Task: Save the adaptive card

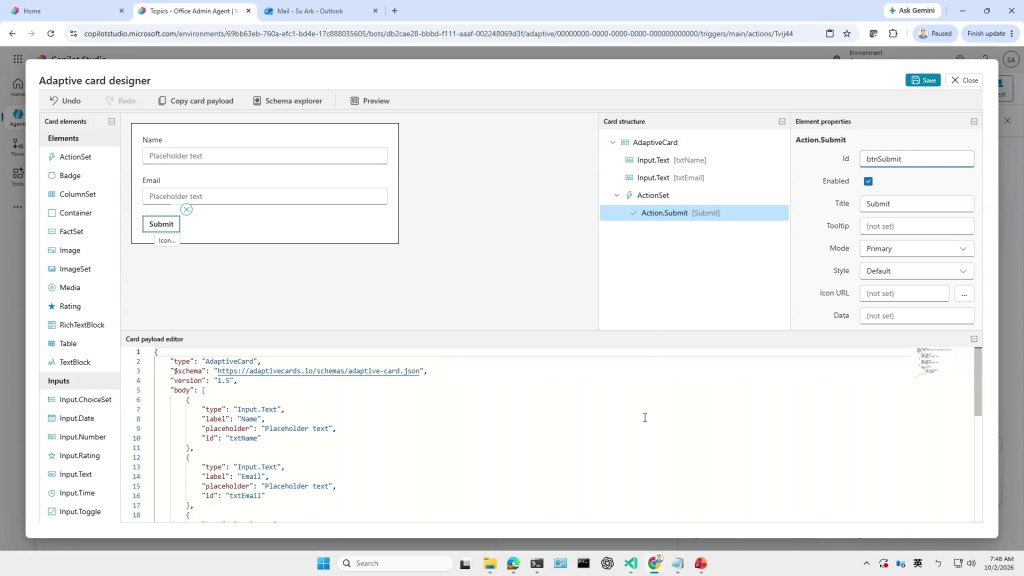Action: 923,80
